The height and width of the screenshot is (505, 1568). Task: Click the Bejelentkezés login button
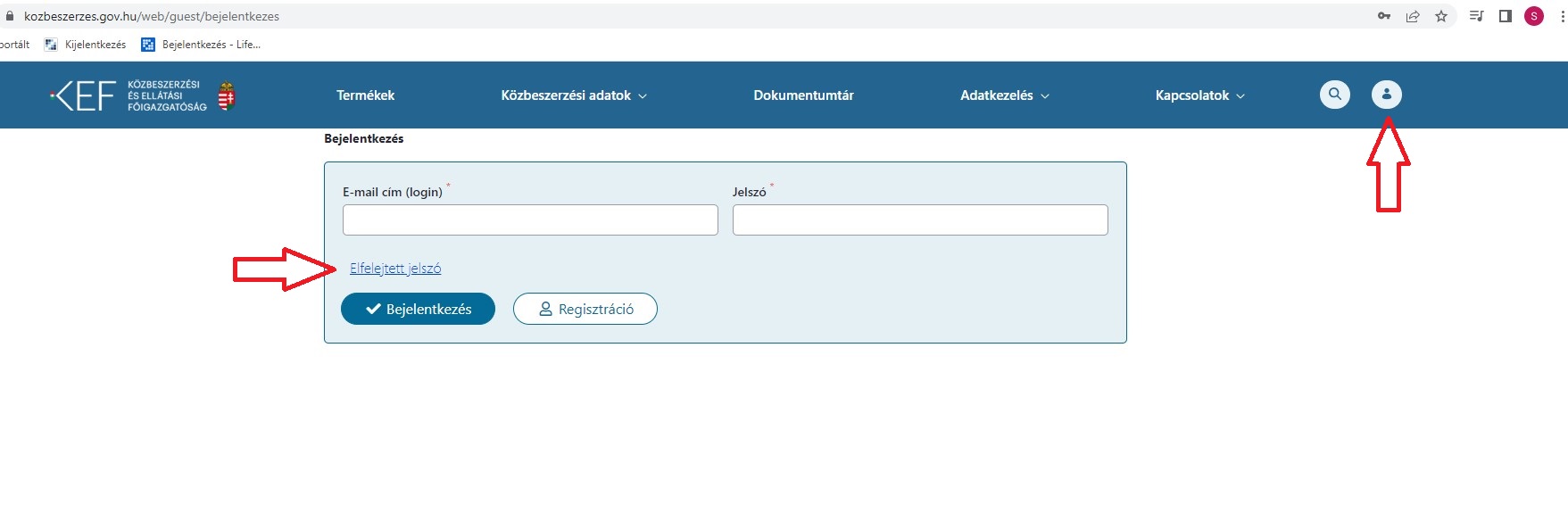click(x=418, y=309)
